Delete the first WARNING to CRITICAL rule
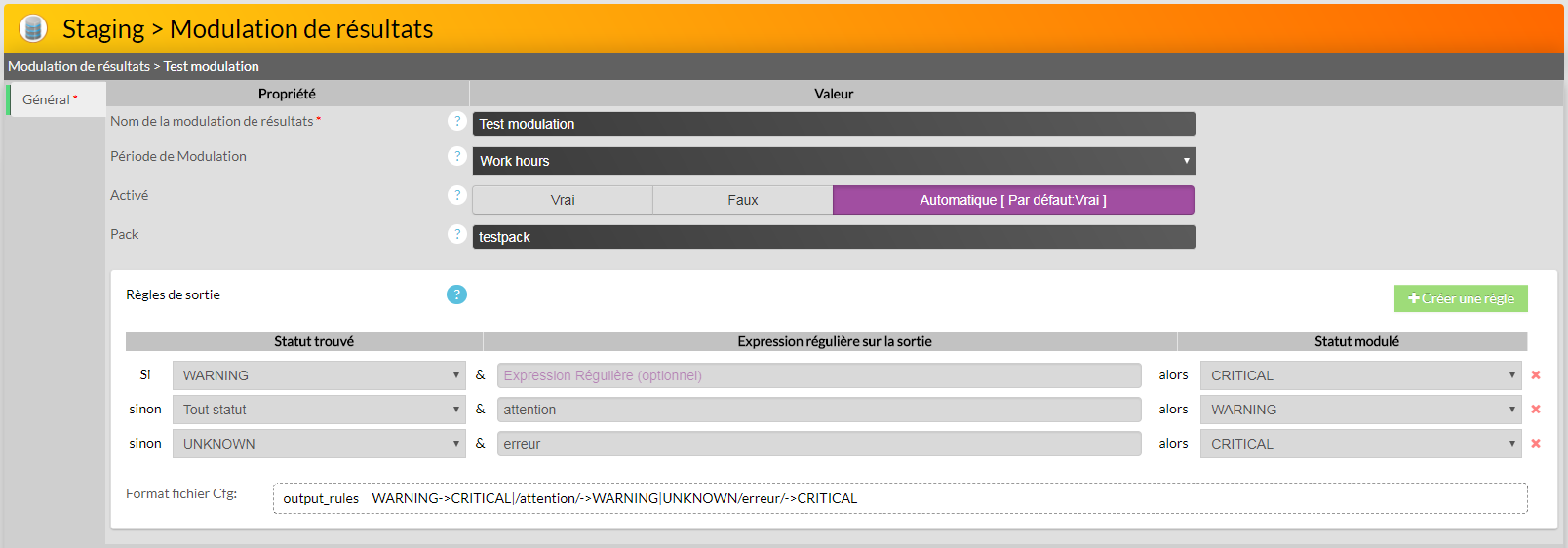 pos(1536,375)
